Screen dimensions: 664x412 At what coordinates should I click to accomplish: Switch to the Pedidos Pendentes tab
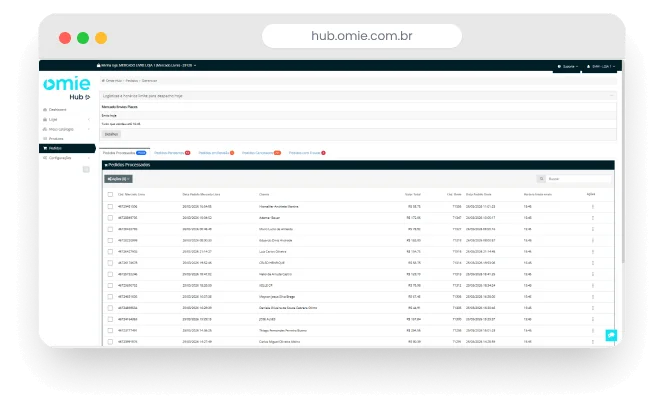(x=170, y=153)
